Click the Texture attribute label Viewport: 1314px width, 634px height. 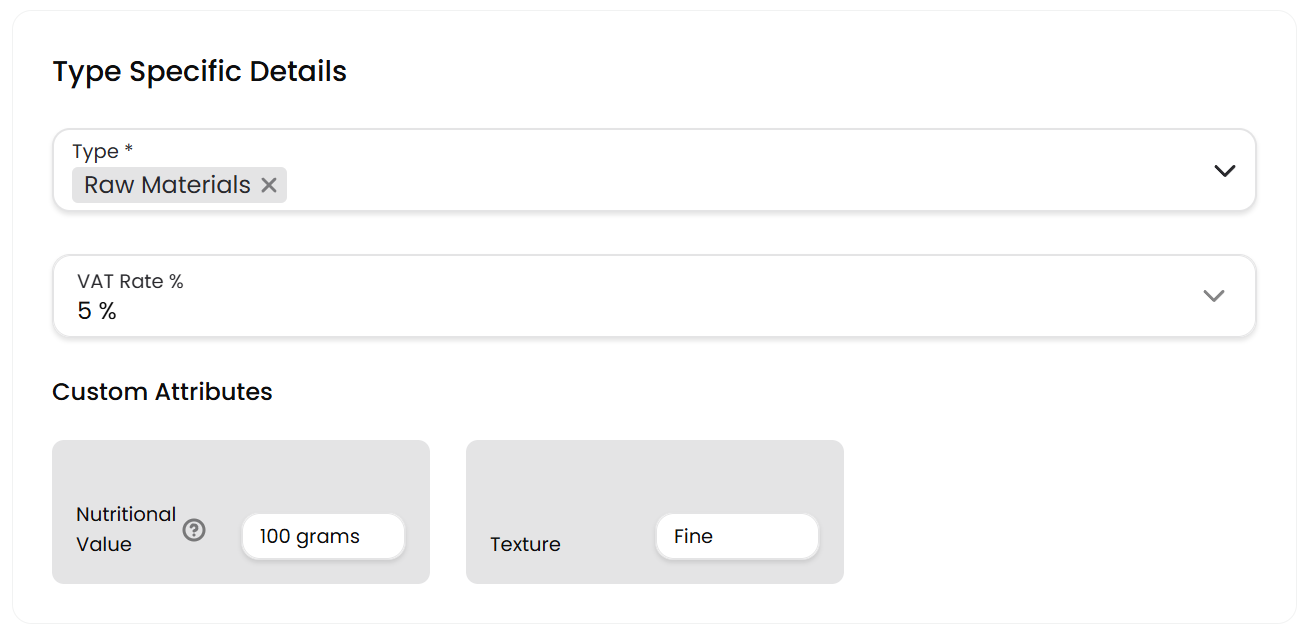click(x=525, y=544)
